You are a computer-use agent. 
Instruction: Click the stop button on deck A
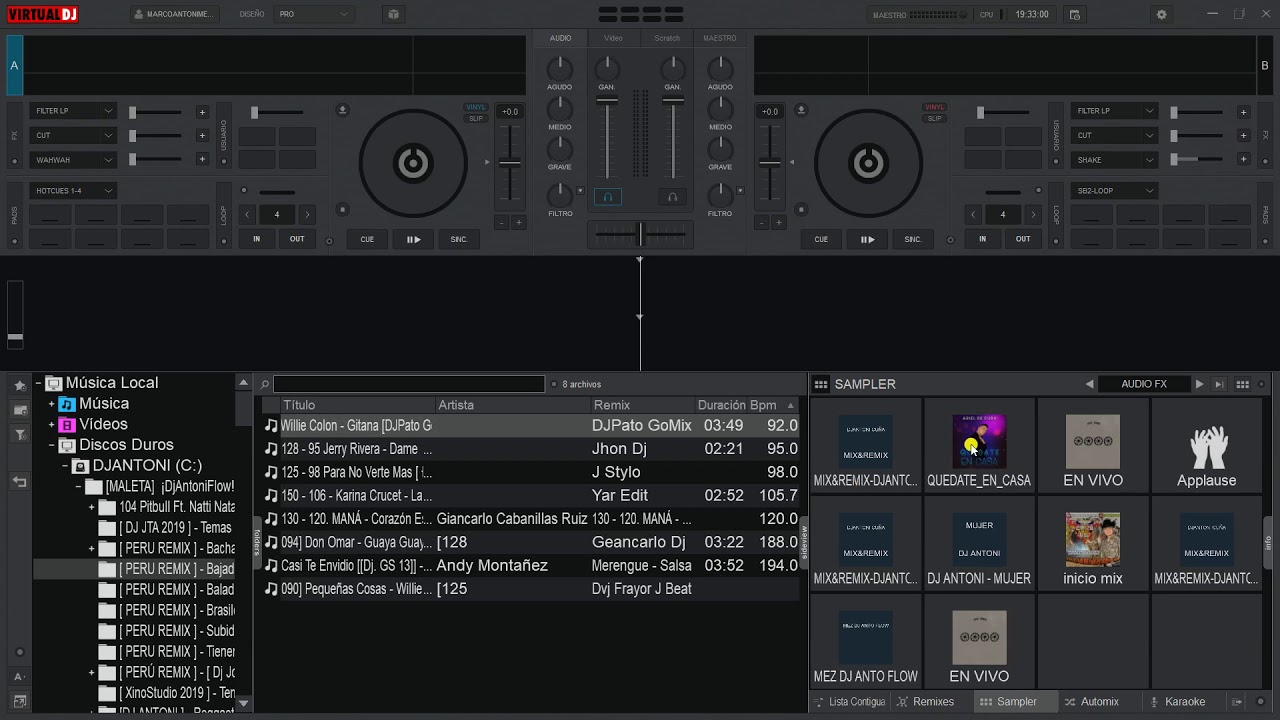[x=343, y=209]
